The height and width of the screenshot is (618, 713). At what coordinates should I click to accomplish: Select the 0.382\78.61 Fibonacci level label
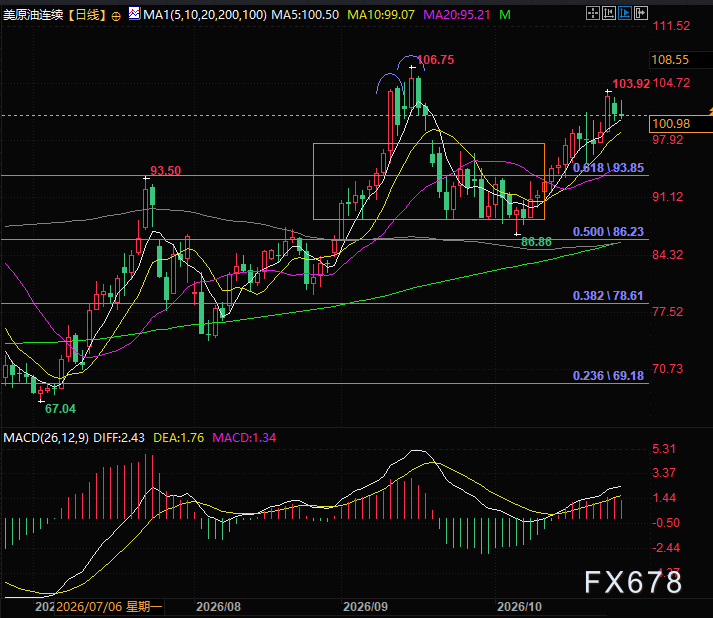click(x=608, y=296)
